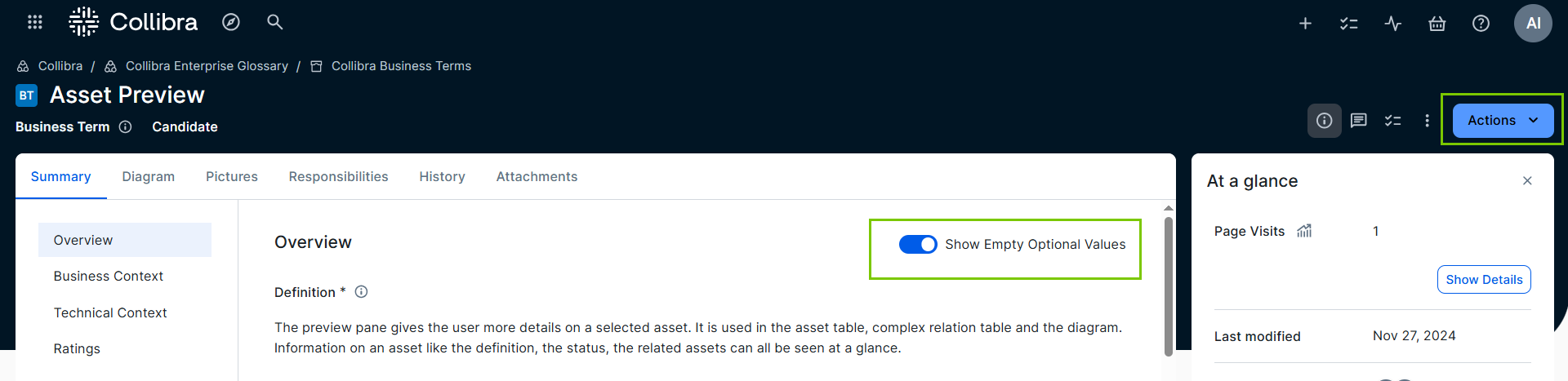This screenshot has height=381, width=1568.
Task: Click the overview vertical scrollbar
Action: click(x=1169, y=286)
